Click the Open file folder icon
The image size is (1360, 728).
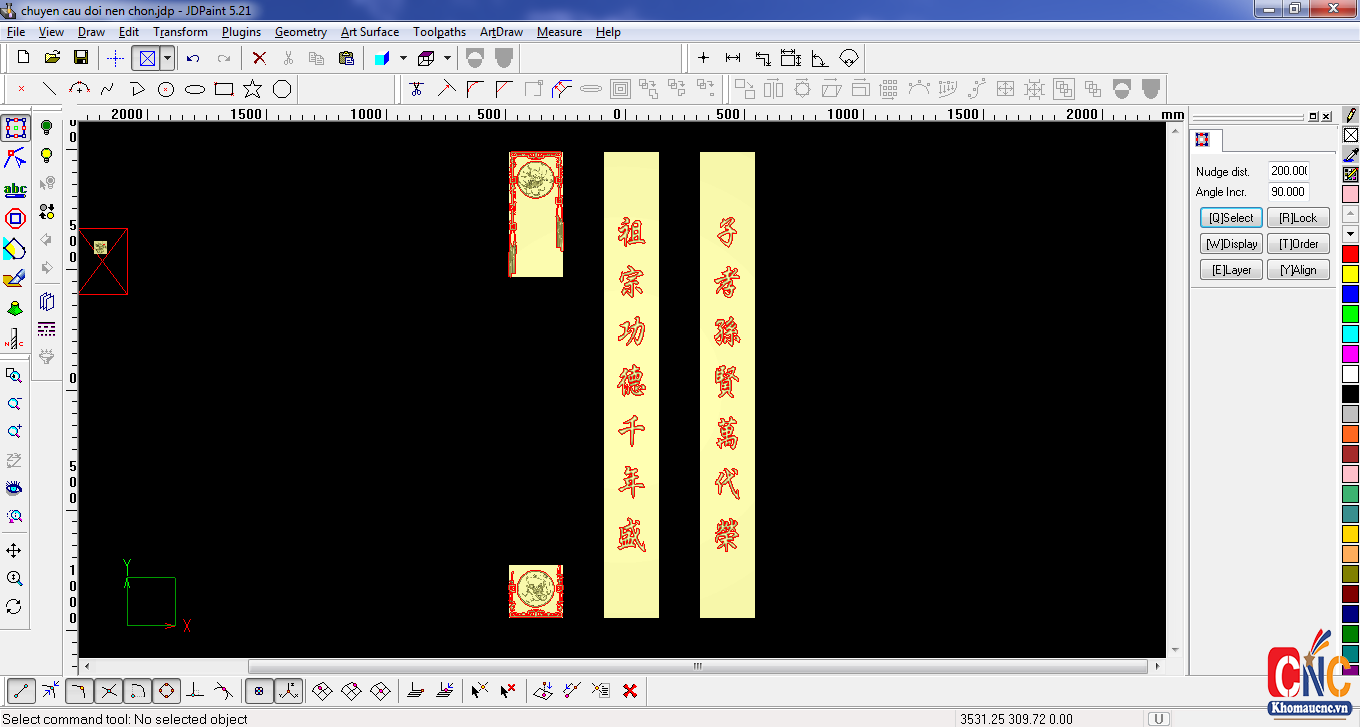coord(52,58)
